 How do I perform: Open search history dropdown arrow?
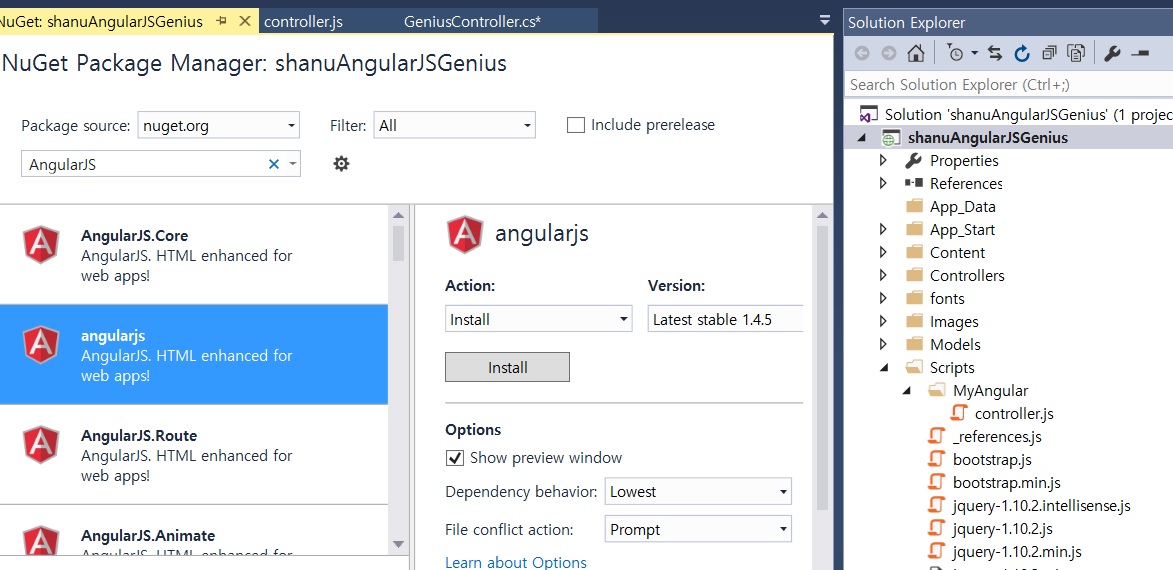[293, 163]
